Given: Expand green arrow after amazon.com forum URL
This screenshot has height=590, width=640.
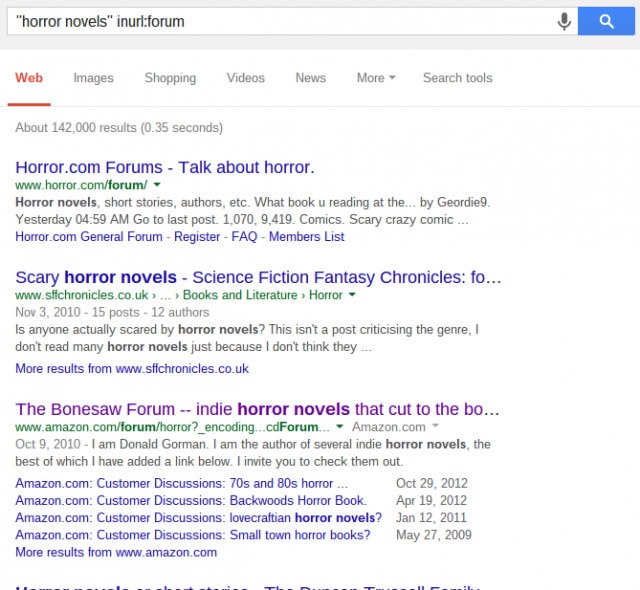Looking at the screenshot, I should click(339, 427).
